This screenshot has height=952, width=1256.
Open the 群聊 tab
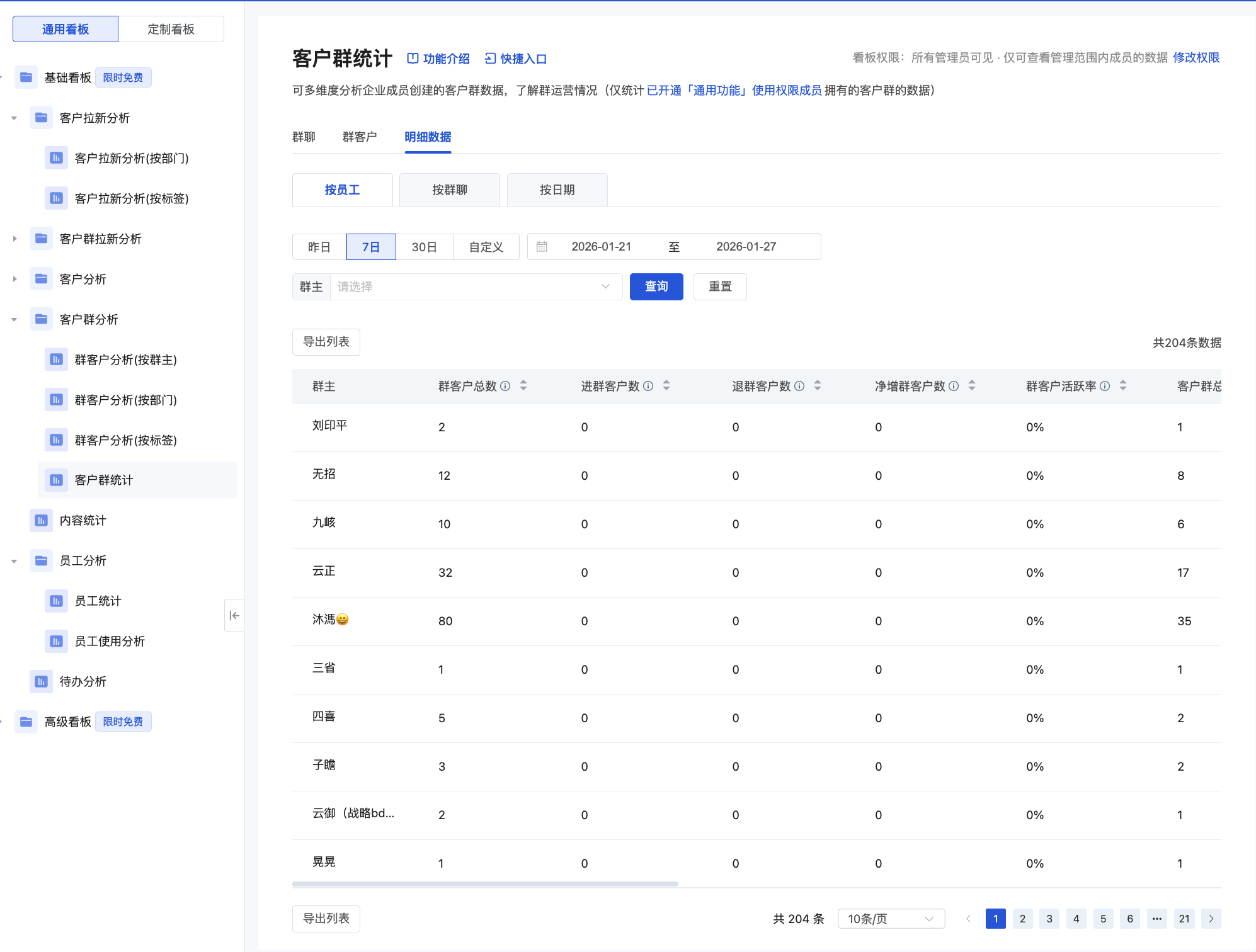point(304,137)
